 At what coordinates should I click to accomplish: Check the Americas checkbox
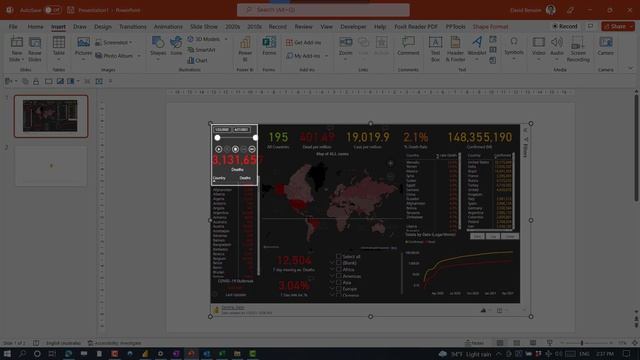pyautogui.click(x=338, y=276)
